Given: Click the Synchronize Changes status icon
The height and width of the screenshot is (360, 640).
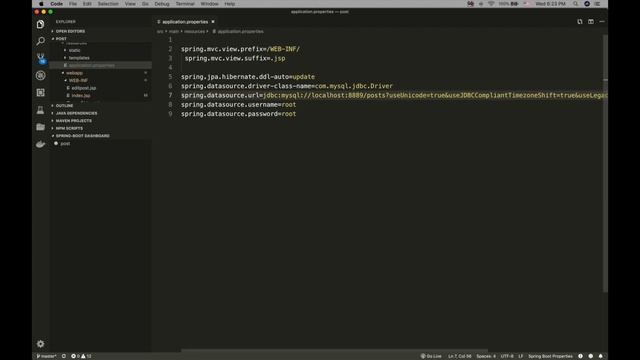Looking at the screenshot, I should pos(64,356).
